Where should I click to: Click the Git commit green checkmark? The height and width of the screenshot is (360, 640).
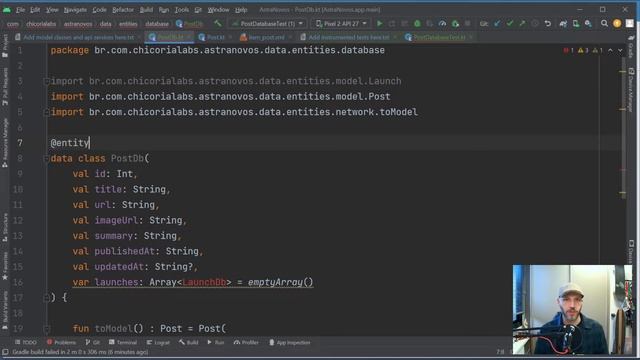click(509, 24)
